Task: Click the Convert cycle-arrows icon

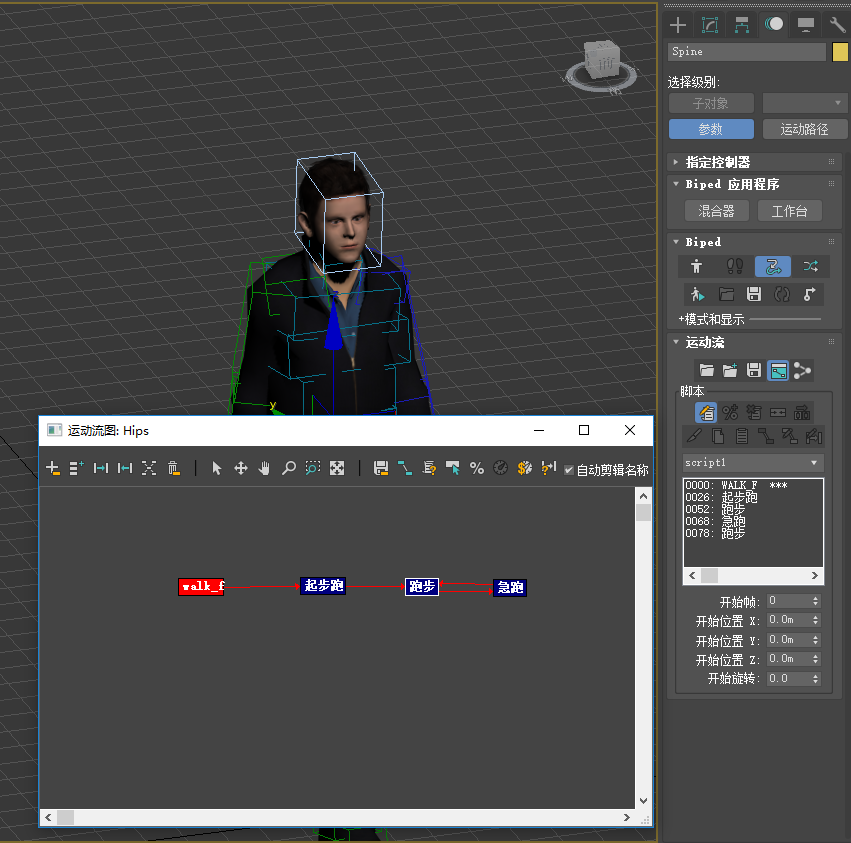Action: coord(782,294)
